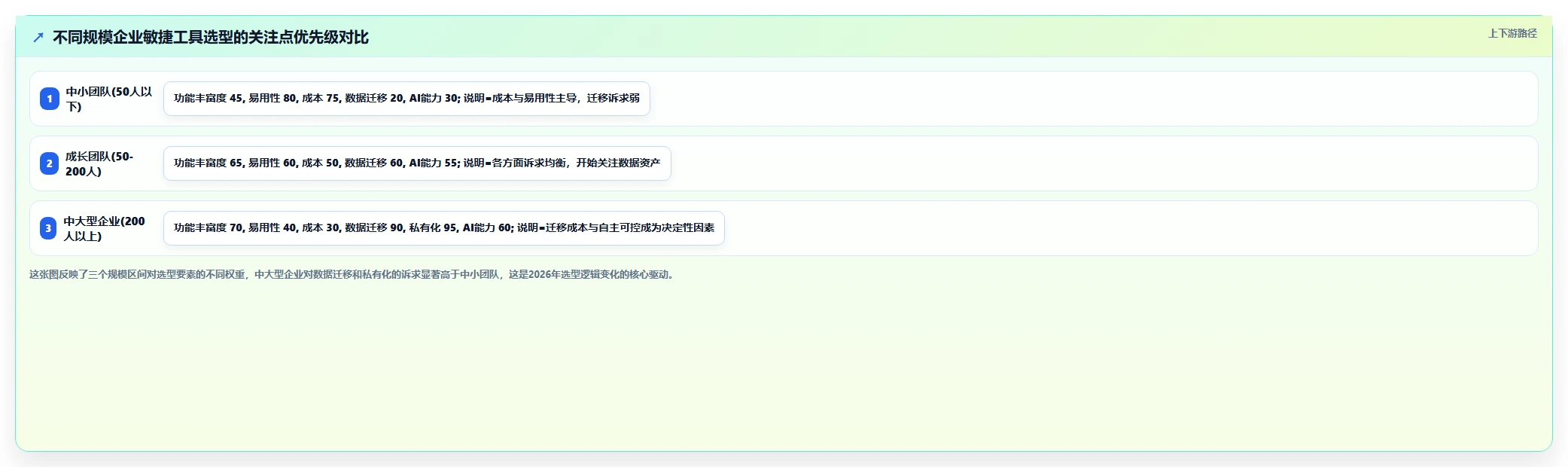Screen dimensions: 1568x467
Task: Click the 中小团队(50人以下) row label
Action: [x=109, y=99]
